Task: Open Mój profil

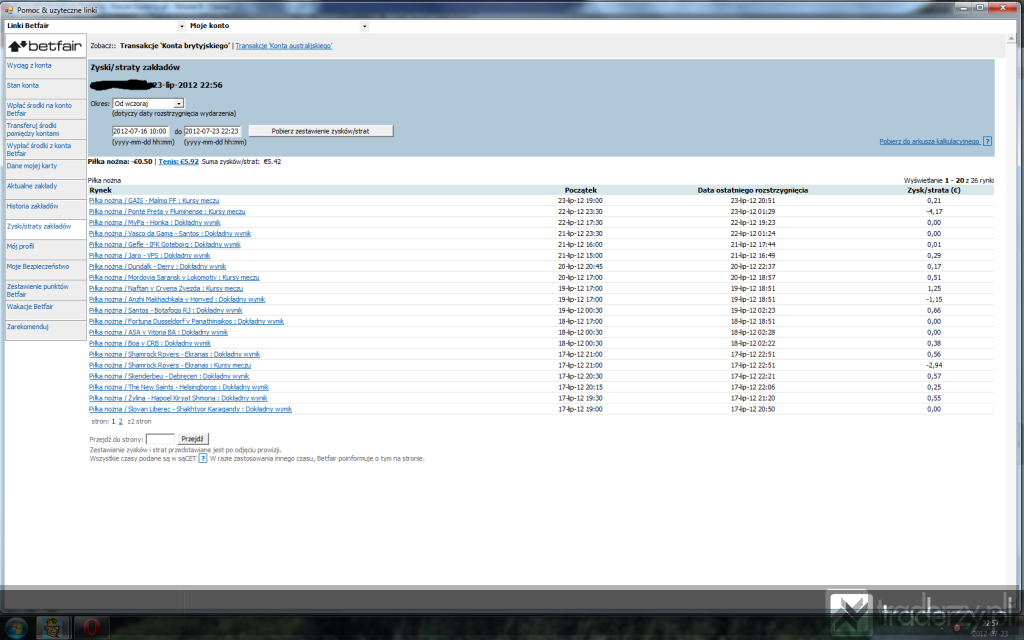Action: [20, 246]
